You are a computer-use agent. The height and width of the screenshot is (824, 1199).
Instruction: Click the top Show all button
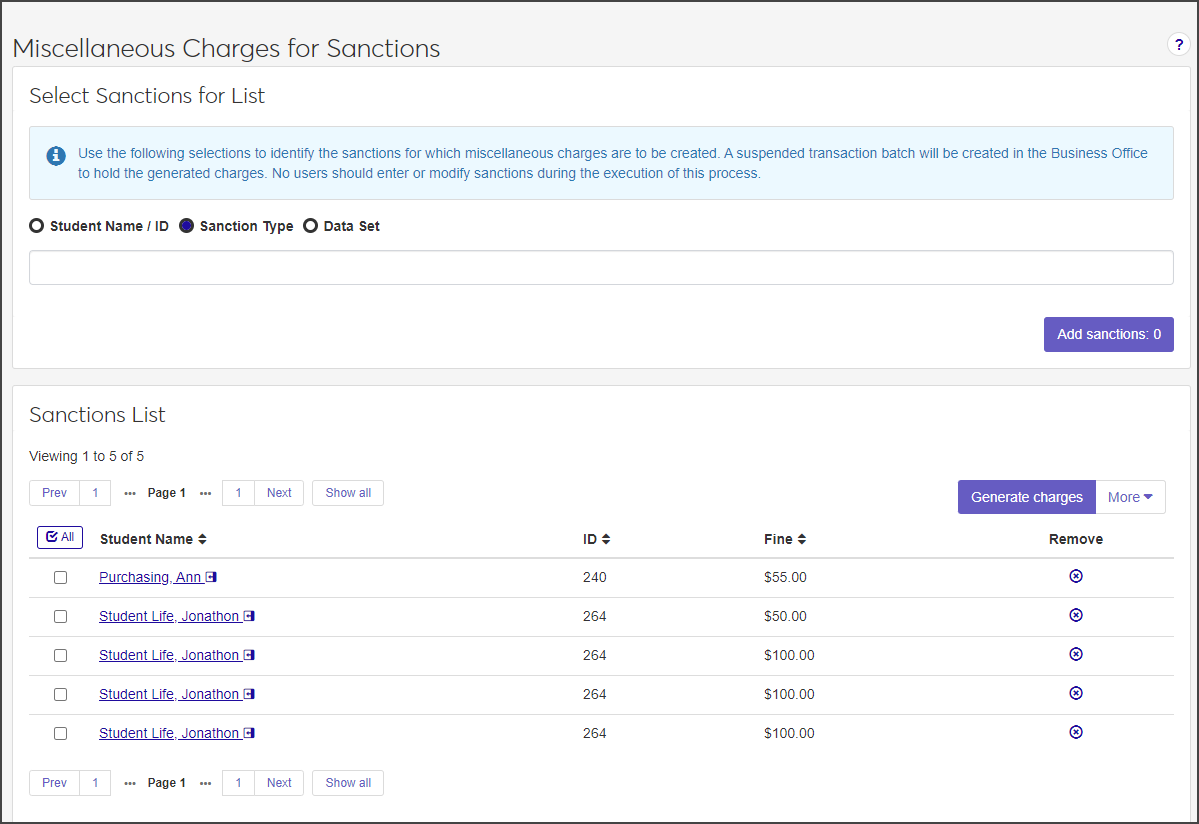tap(348, 493)
